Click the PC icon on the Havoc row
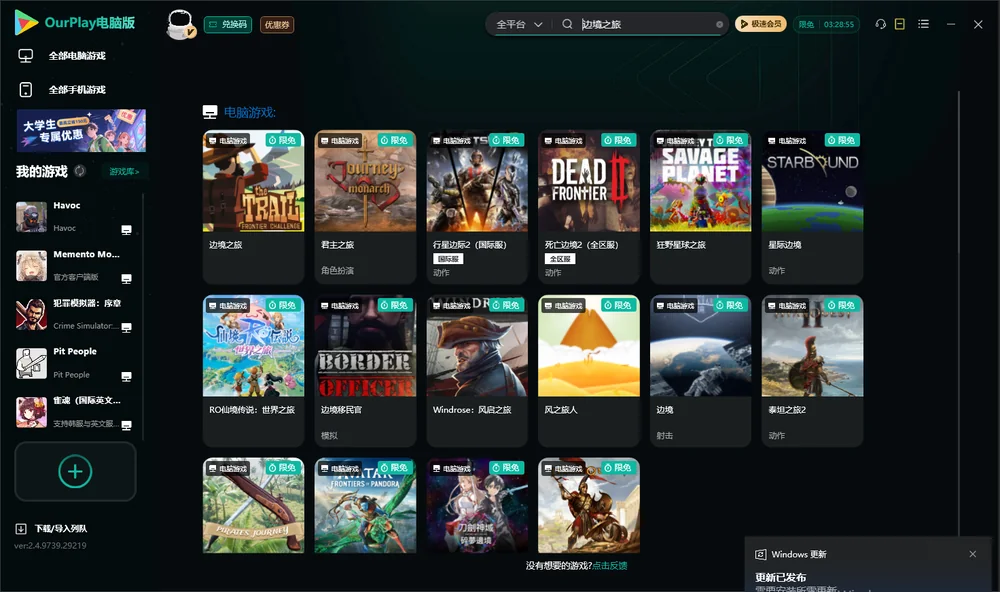The image size is (1000, 592). [x=126, y=230]
